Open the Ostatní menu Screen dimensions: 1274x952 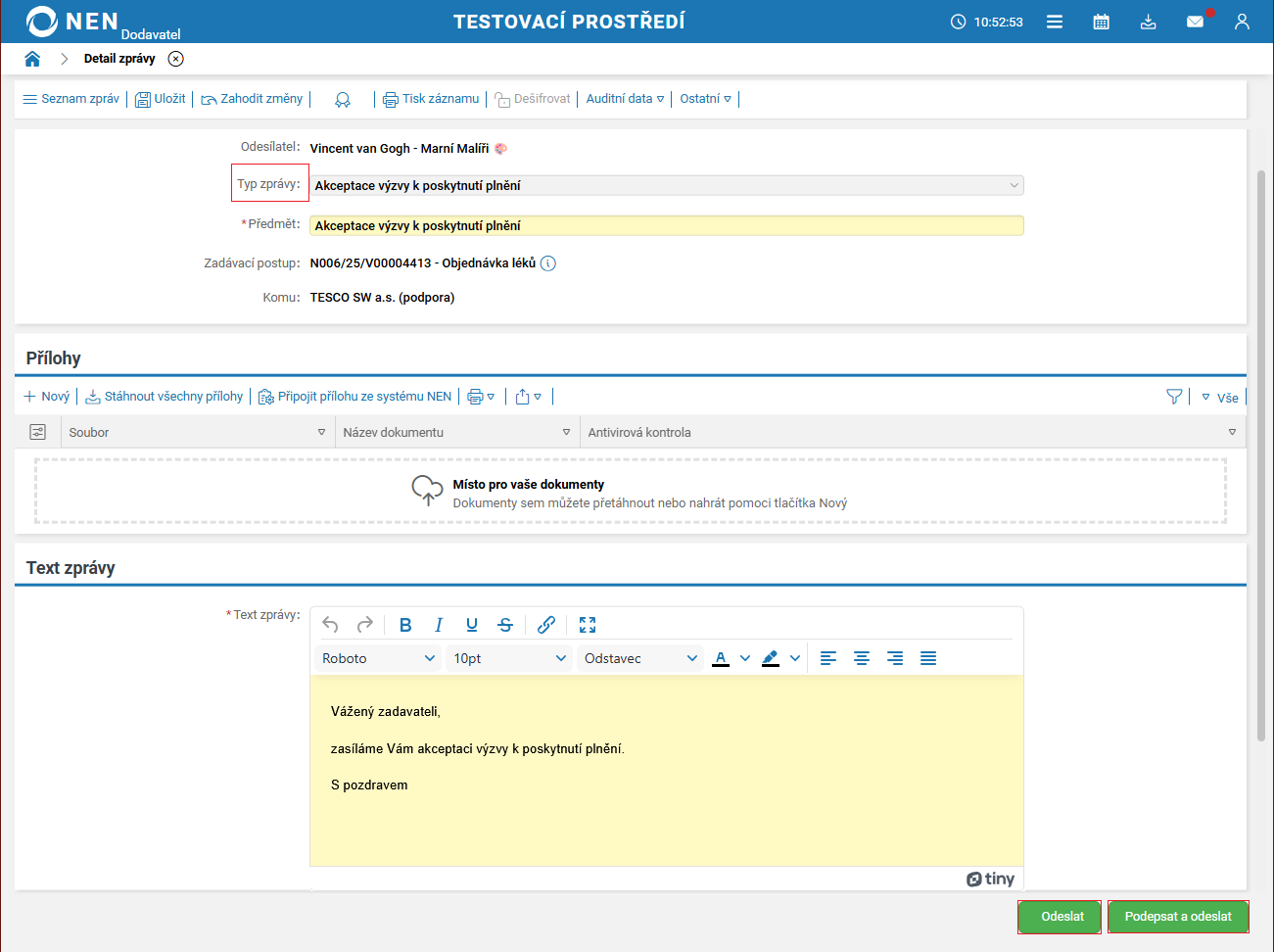pyautogui.click(x=705, y=99)
